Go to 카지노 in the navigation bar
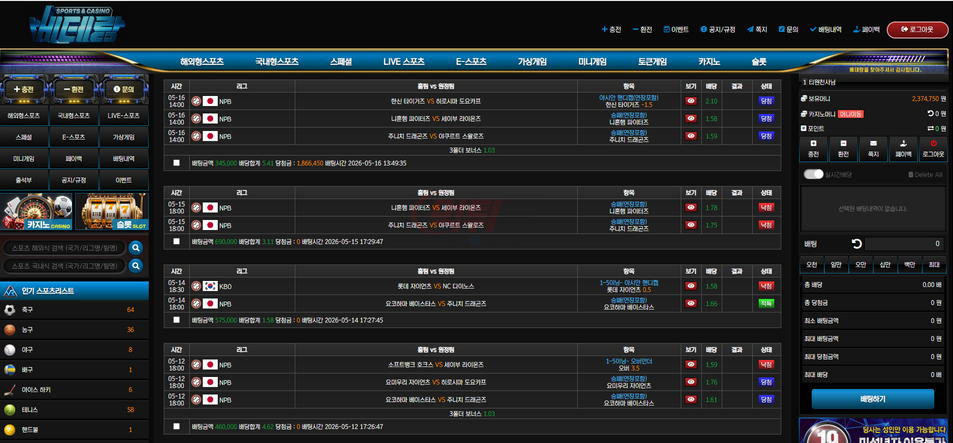953x443 pixels. tap(709, 61)
